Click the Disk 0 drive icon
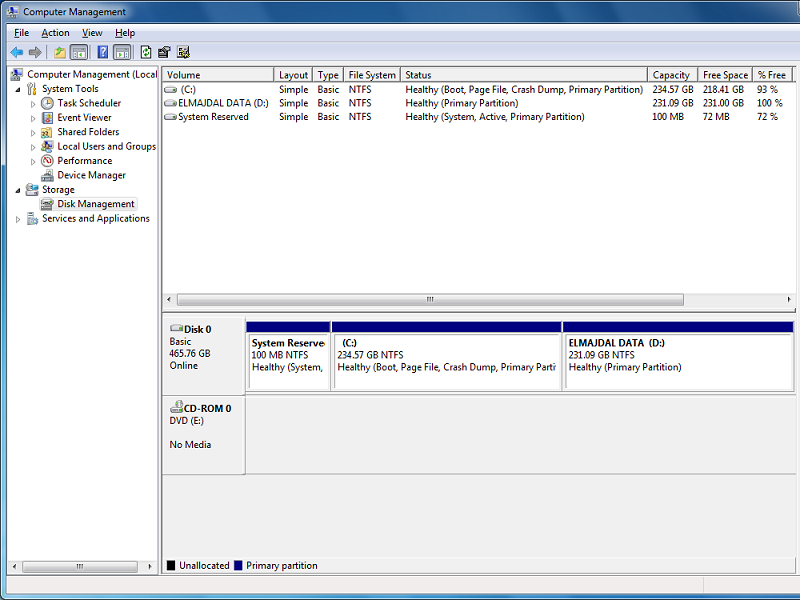The height and width of the screenshot is (600, 800). point(176,329)
